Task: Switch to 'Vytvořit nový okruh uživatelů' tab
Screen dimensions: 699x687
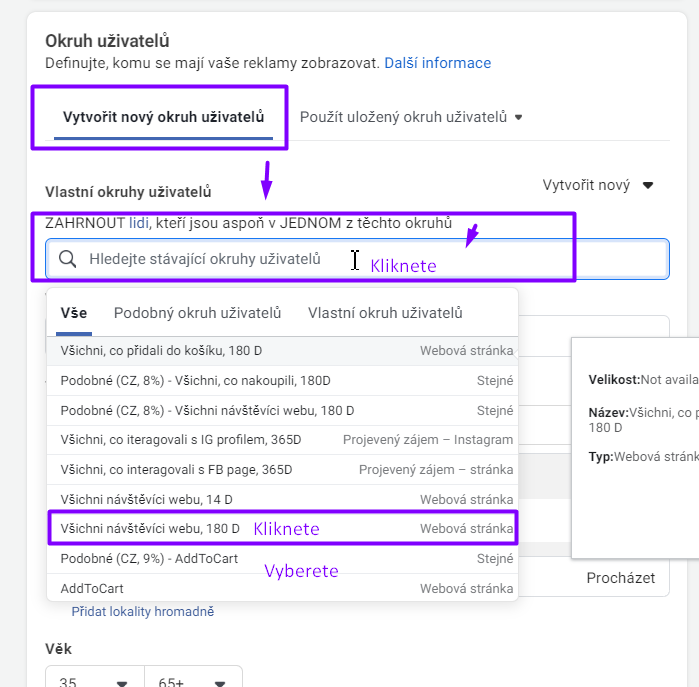Action: click(x=163, y=117)
